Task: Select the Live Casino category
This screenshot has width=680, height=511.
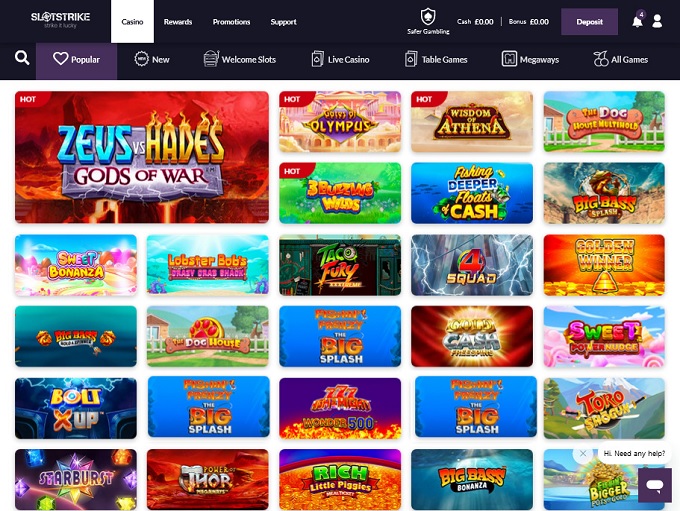Action: pyautogui.click(x=340, y=60)
